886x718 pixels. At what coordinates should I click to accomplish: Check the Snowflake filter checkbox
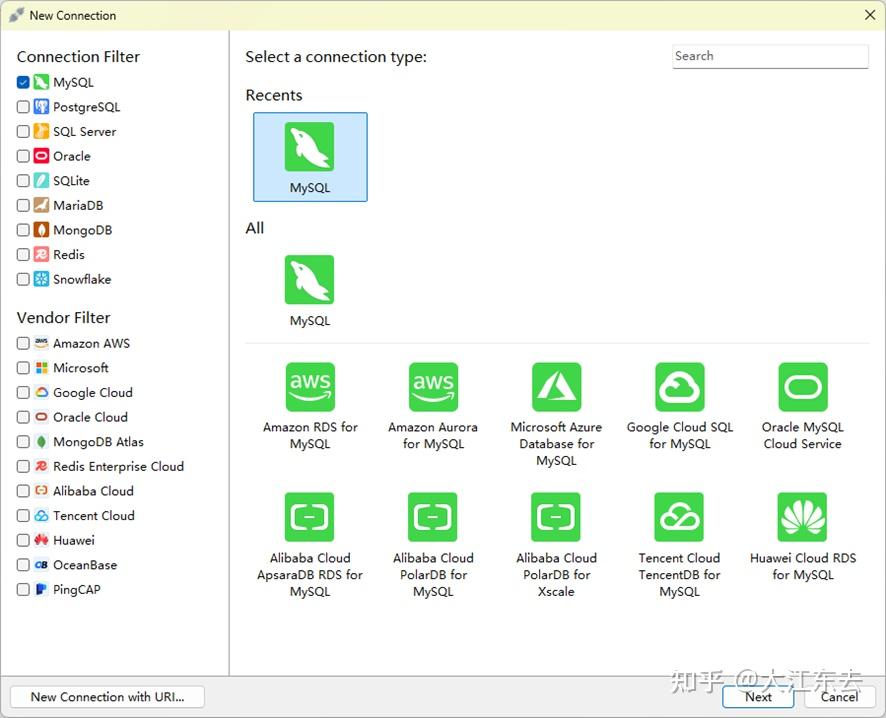pos(23,279)
